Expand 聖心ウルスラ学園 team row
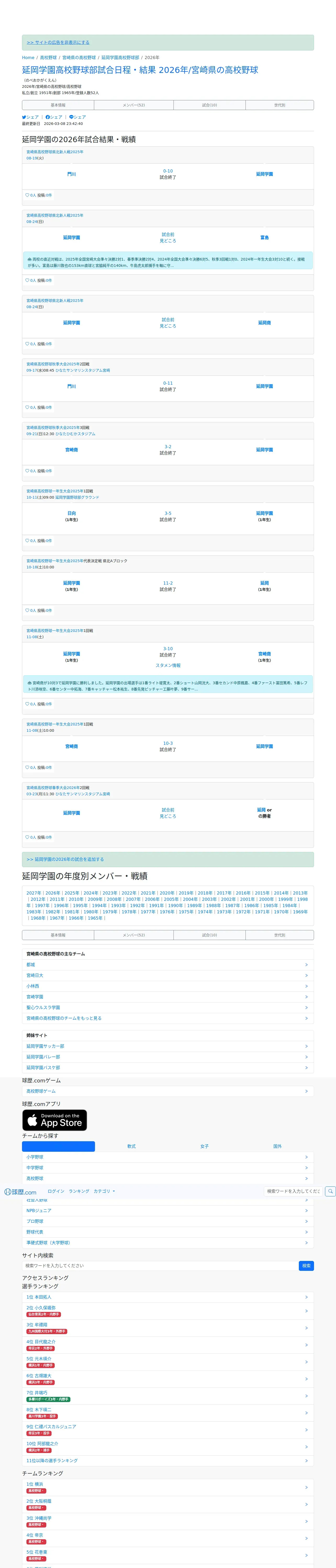336x1568 pixels. point(168,1007)
